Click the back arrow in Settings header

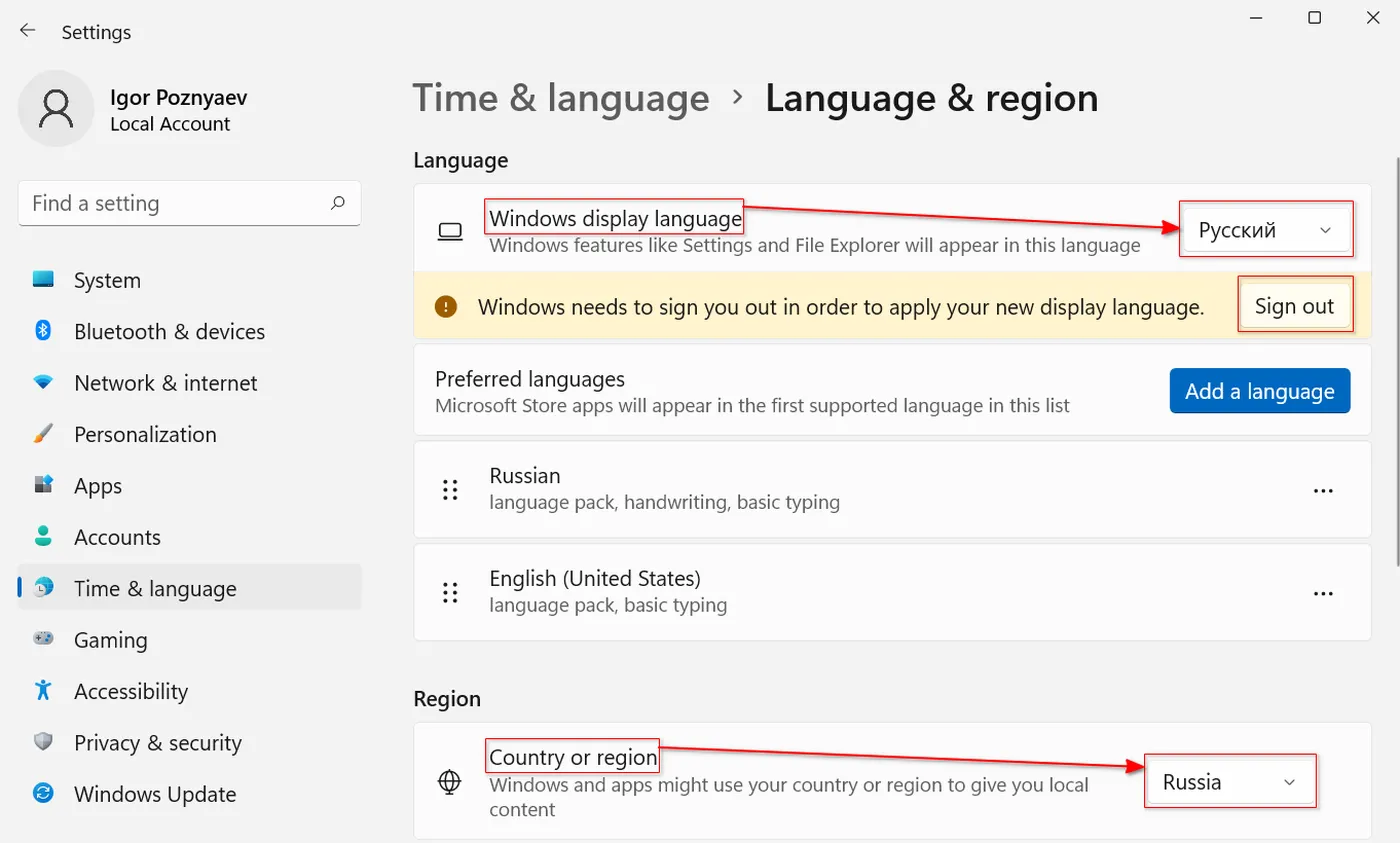[28, 31]
